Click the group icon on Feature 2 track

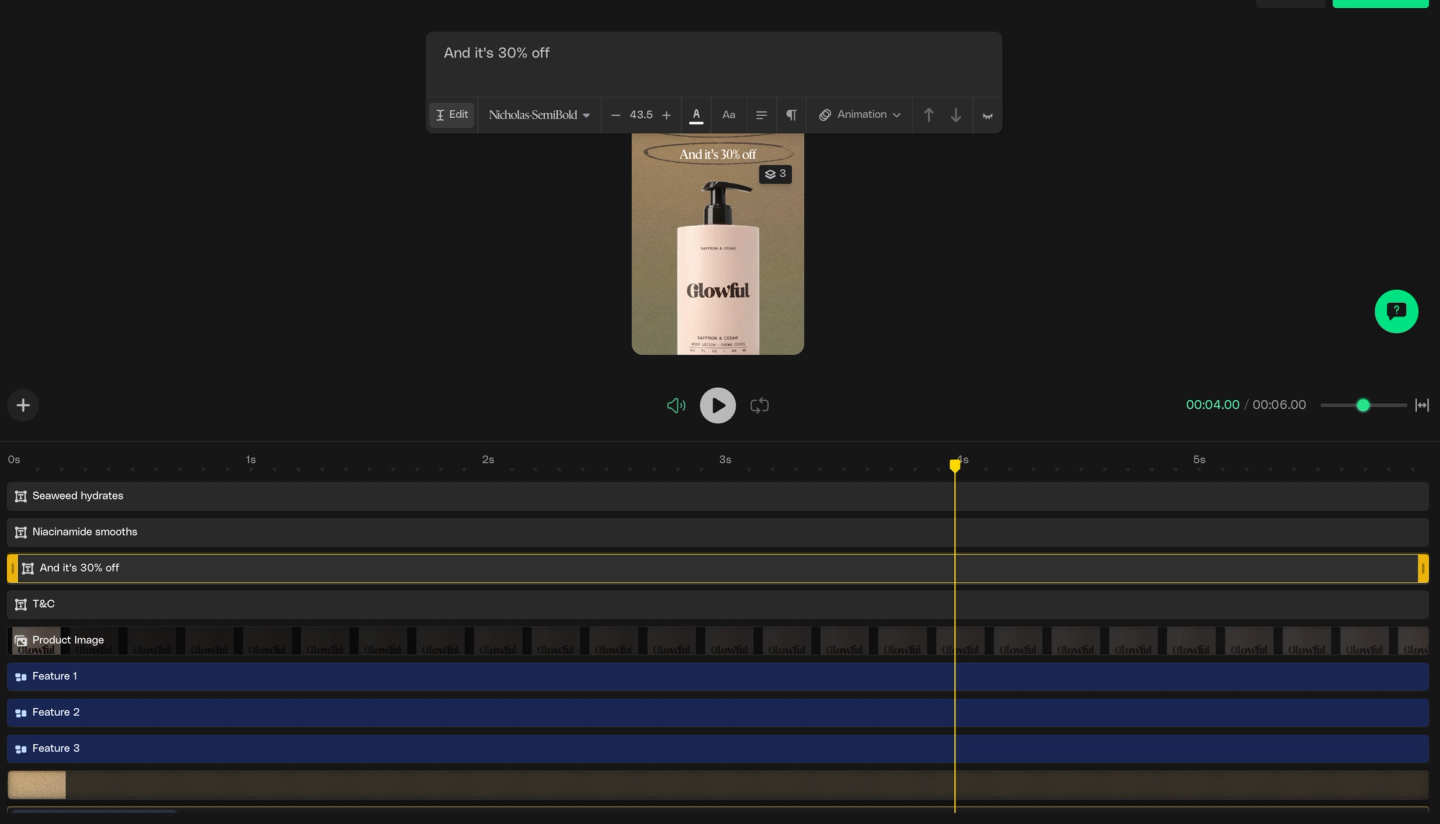coord(20,713)
